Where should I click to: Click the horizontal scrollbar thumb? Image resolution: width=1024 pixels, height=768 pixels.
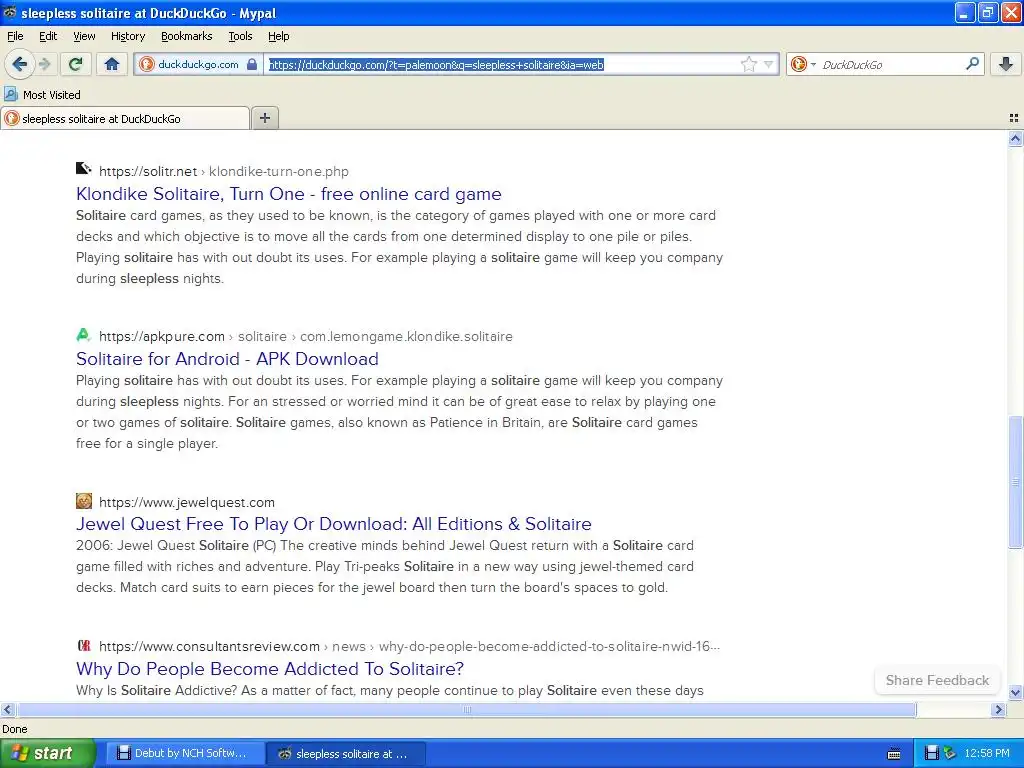pos(466,709)
